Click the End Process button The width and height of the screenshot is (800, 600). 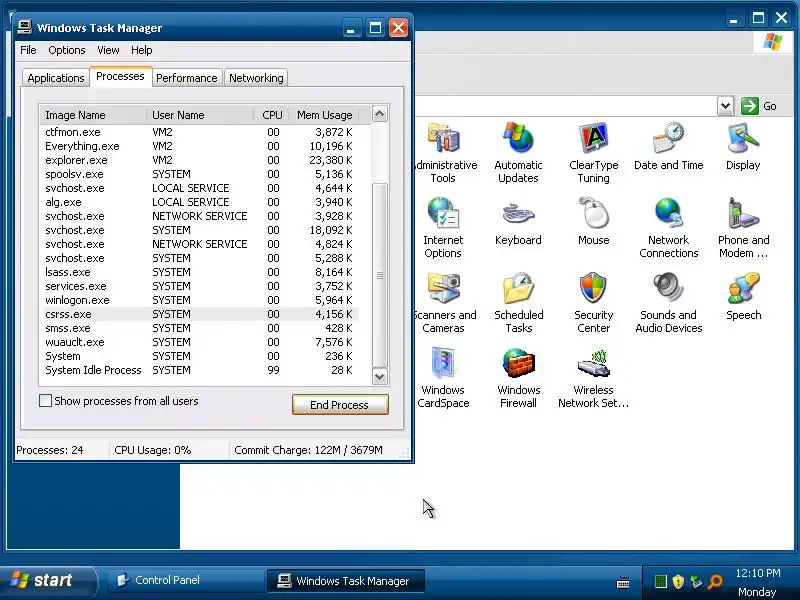tap(340, 405)
